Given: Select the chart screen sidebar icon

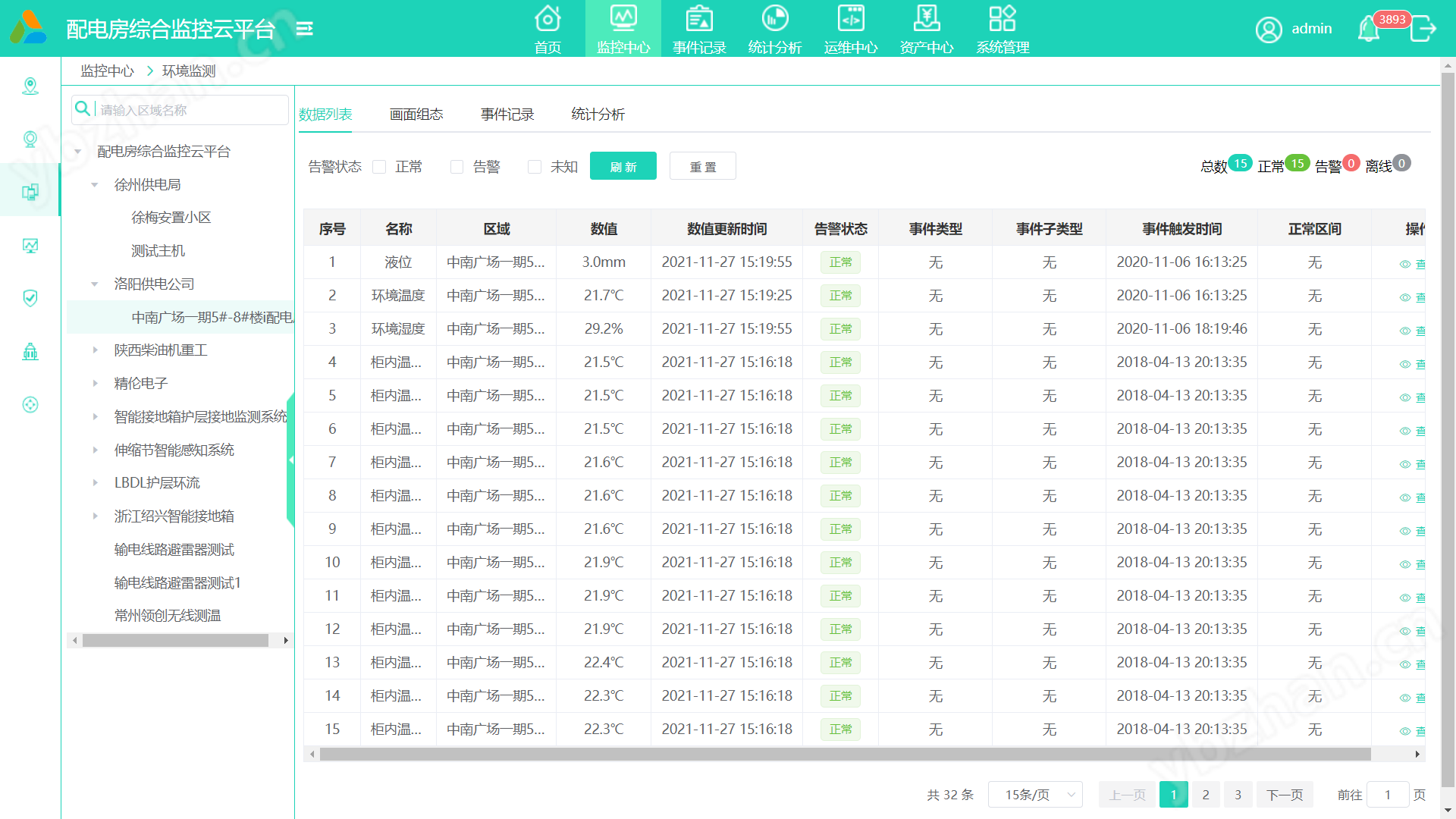Looking at the screenshot, I should point(30,245).
